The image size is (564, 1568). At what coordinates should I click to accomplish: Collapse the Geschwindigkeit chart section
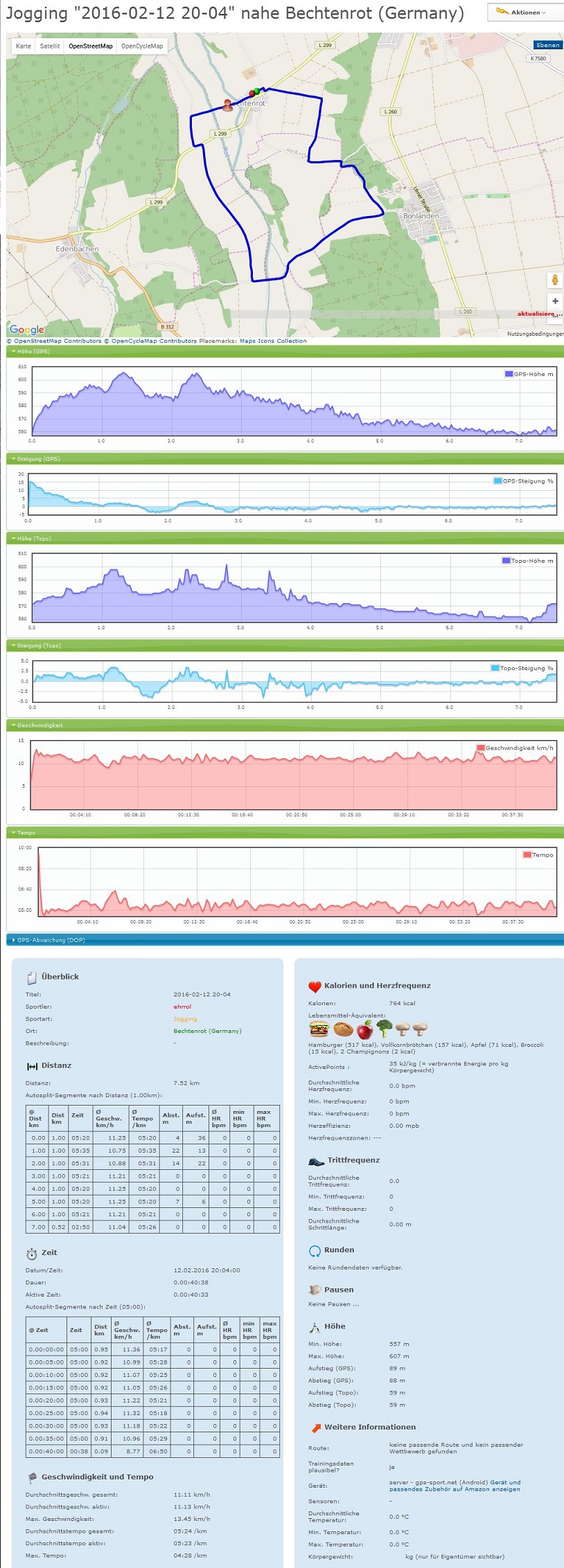pyautogui.click(x=39, y=726)
